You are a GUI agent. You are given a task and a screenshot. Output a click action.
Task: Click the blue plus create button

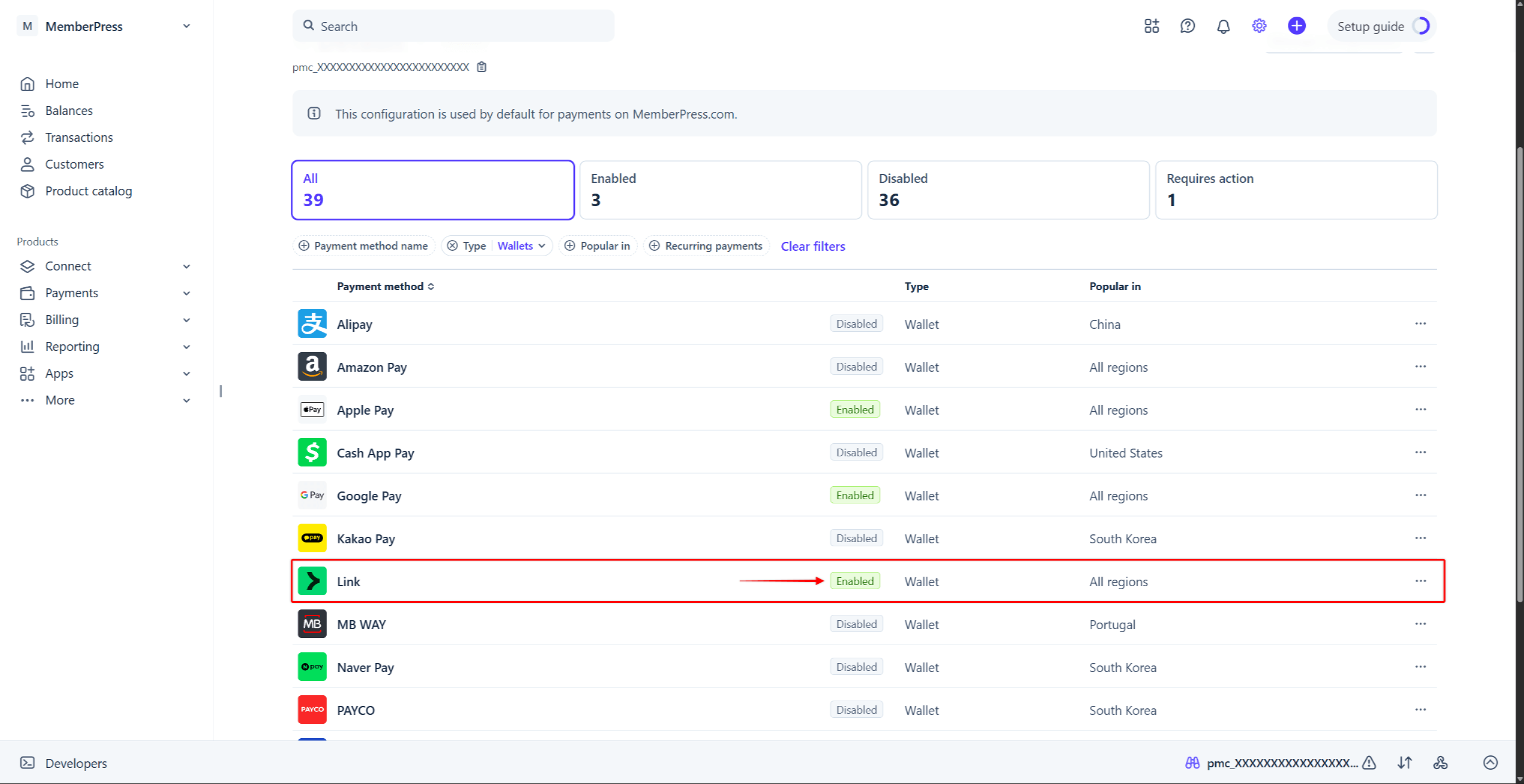[1296, 26]
